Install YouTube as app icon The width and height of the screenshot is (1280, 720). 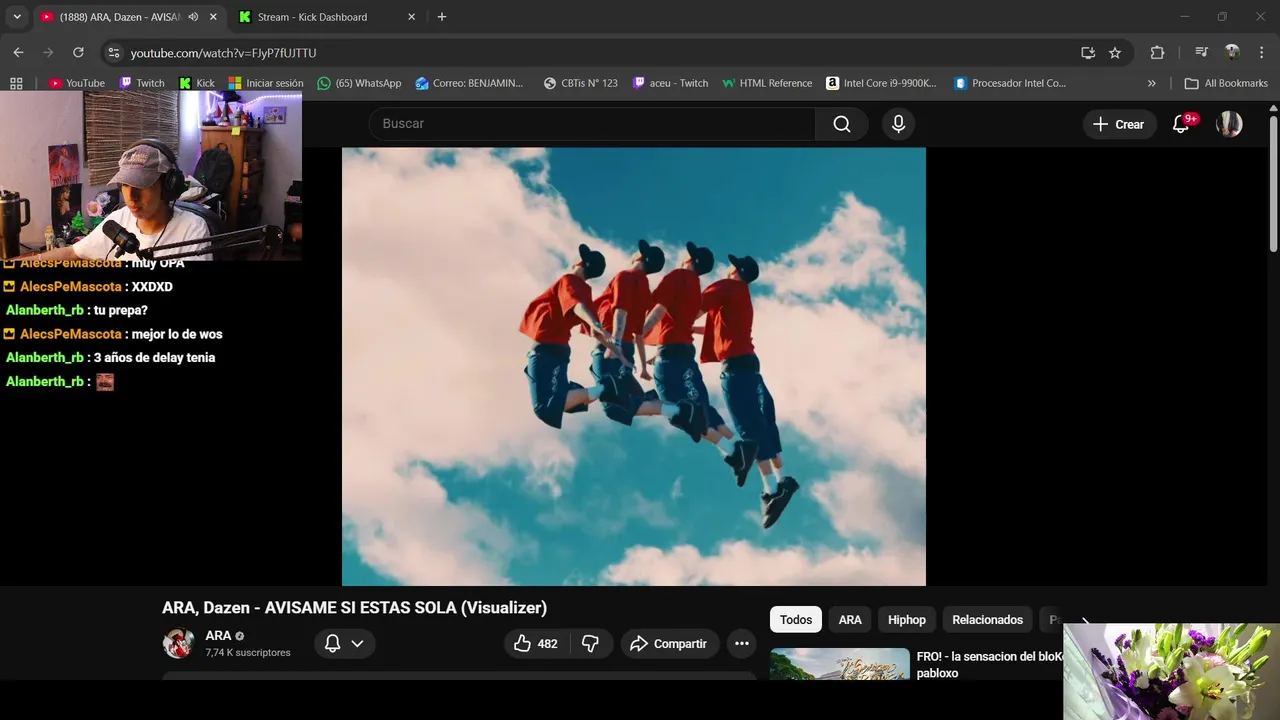tap(1088, 53)
